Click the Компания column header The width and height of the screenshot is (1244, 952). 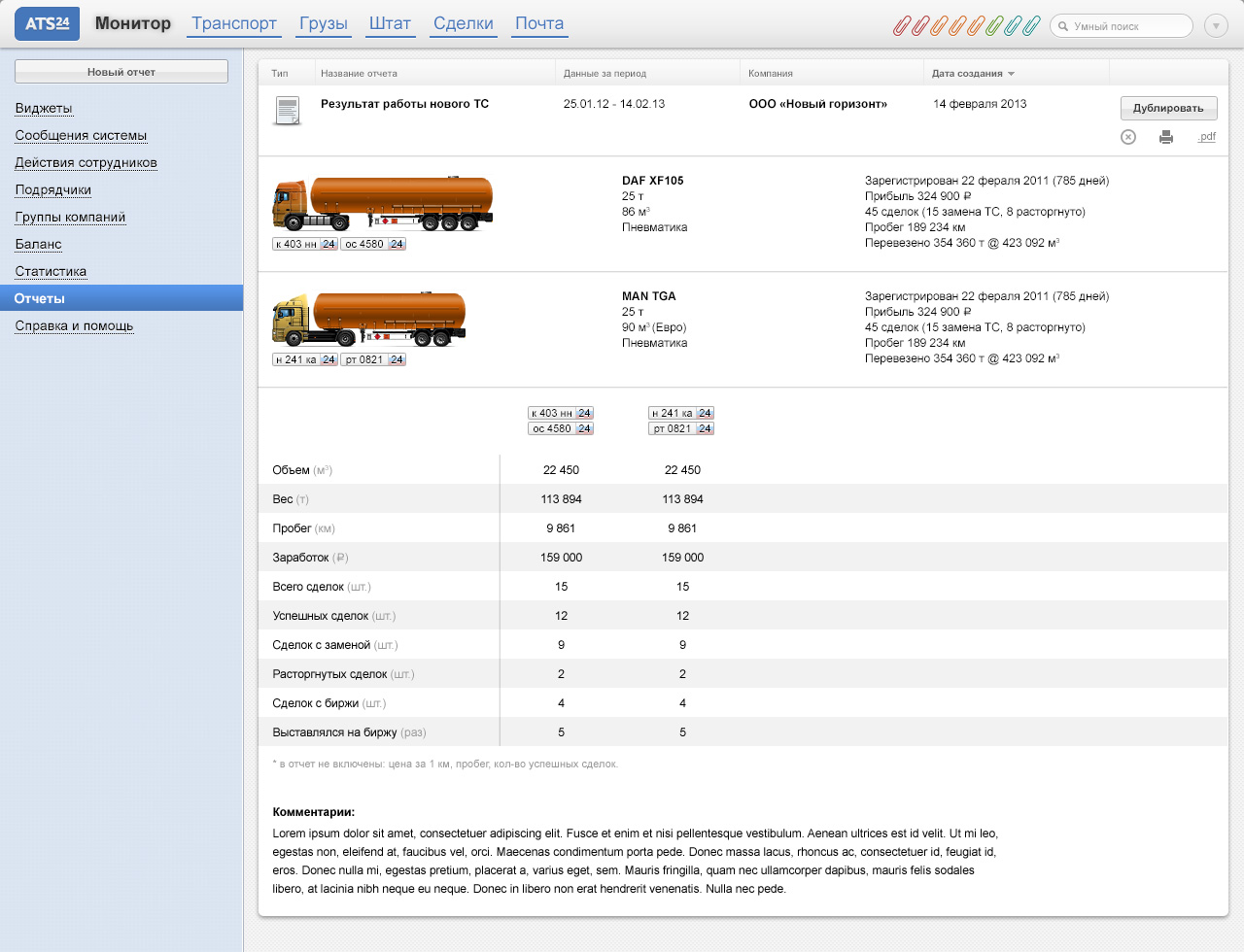[771, 73]
